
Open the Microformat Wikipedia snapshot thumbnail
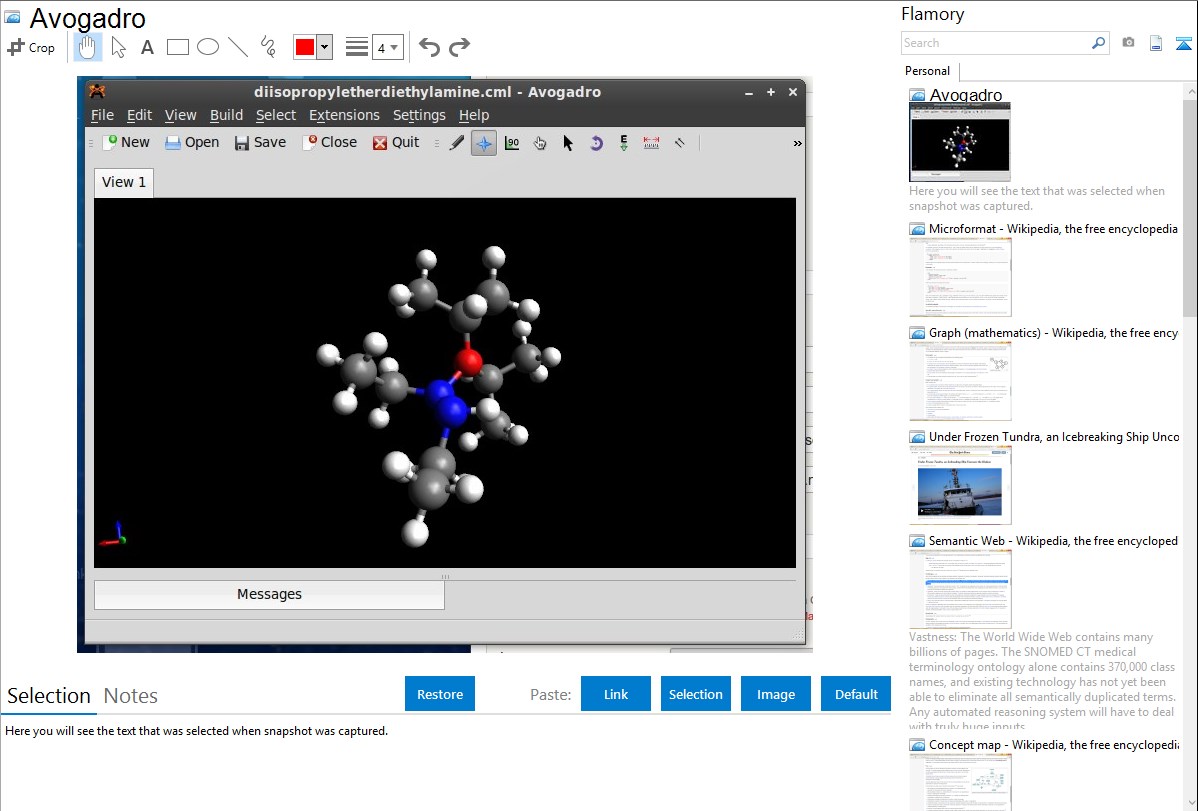click(960, 277)
